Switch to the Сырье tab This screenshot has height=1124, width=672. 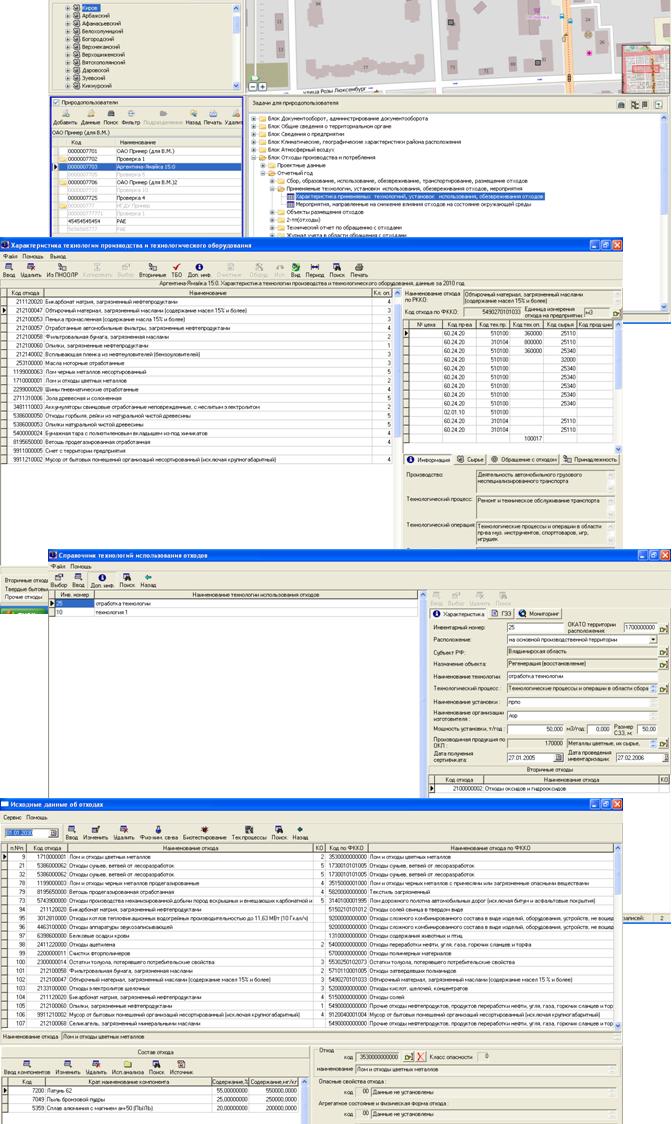point(470,459)
